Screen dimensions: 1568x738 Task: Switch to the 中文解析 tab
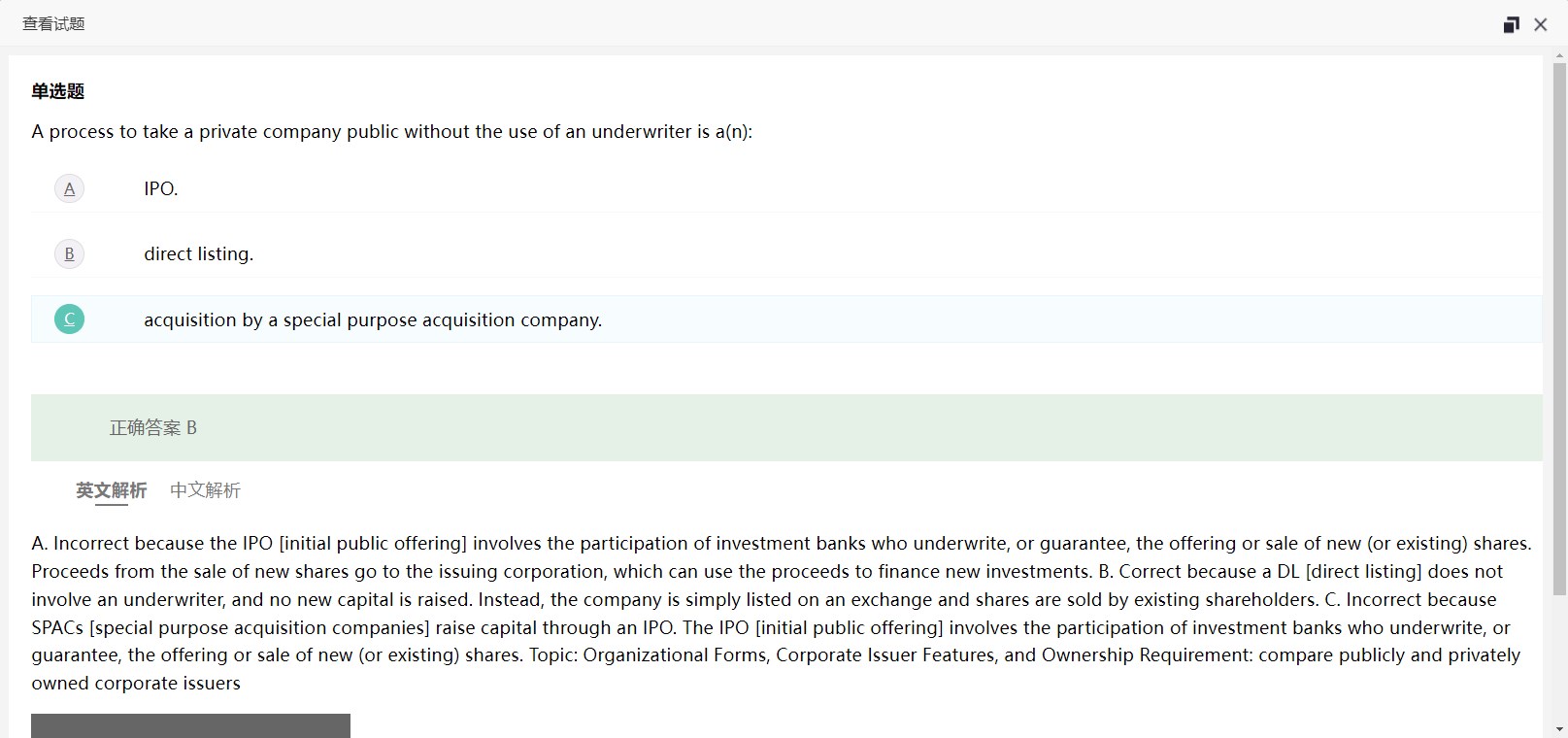point(205,490)
